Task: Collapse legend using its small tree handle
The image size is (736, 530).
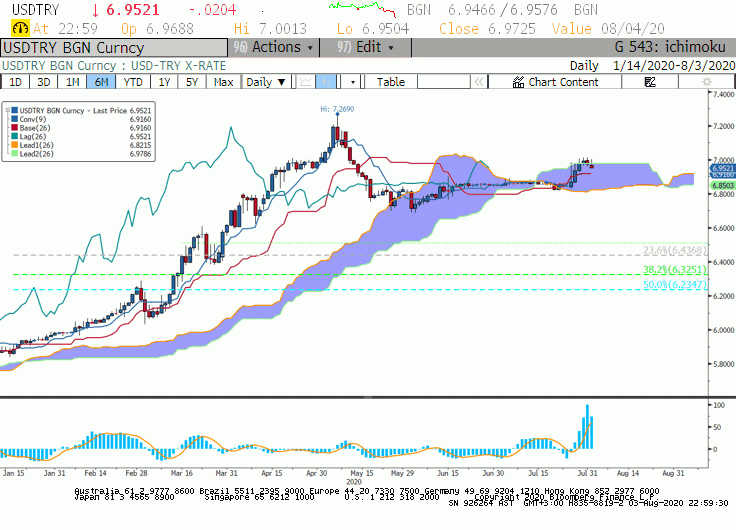Action: (x=8, y=111)
